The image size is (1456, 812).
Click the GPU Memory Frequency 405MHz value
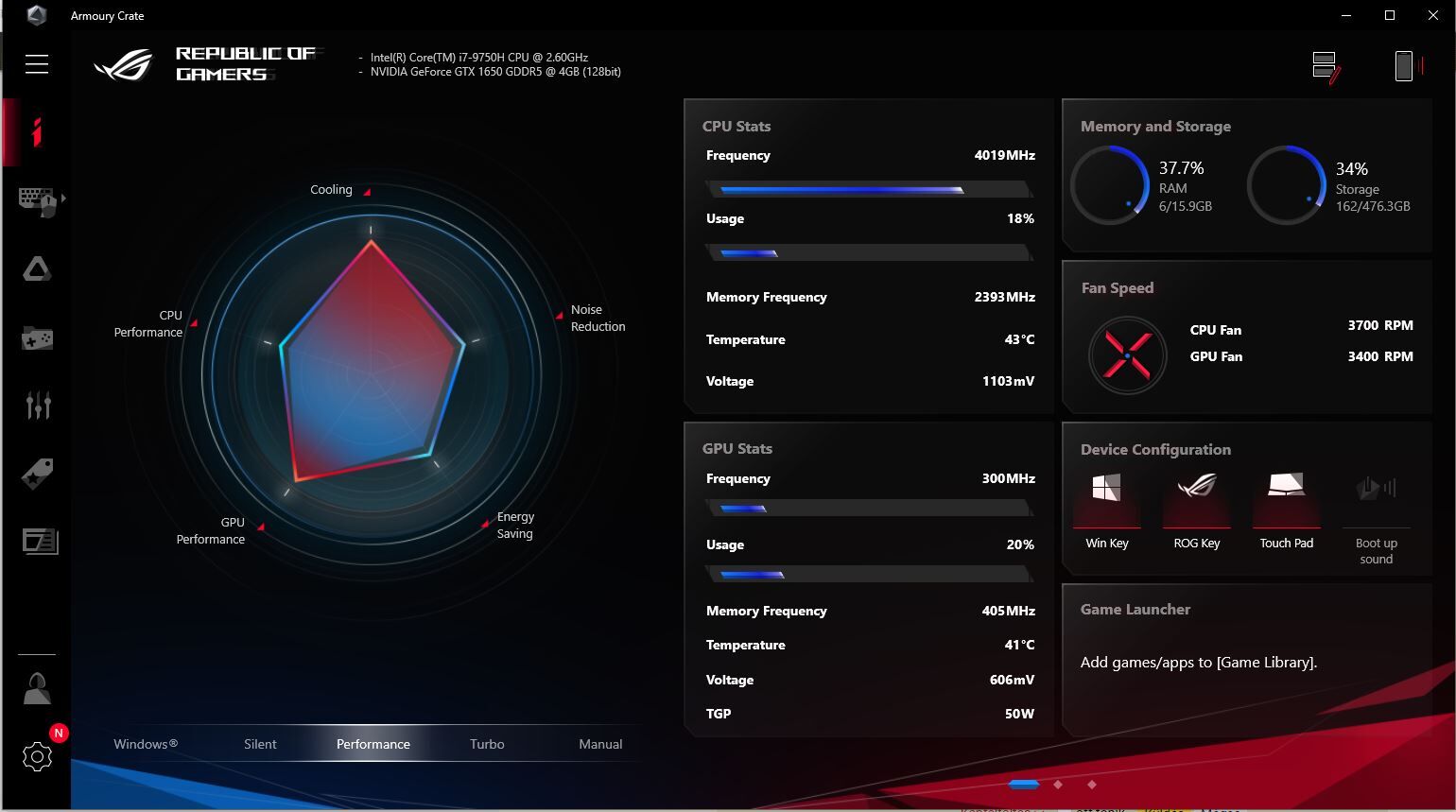(x=1009, y=611)
